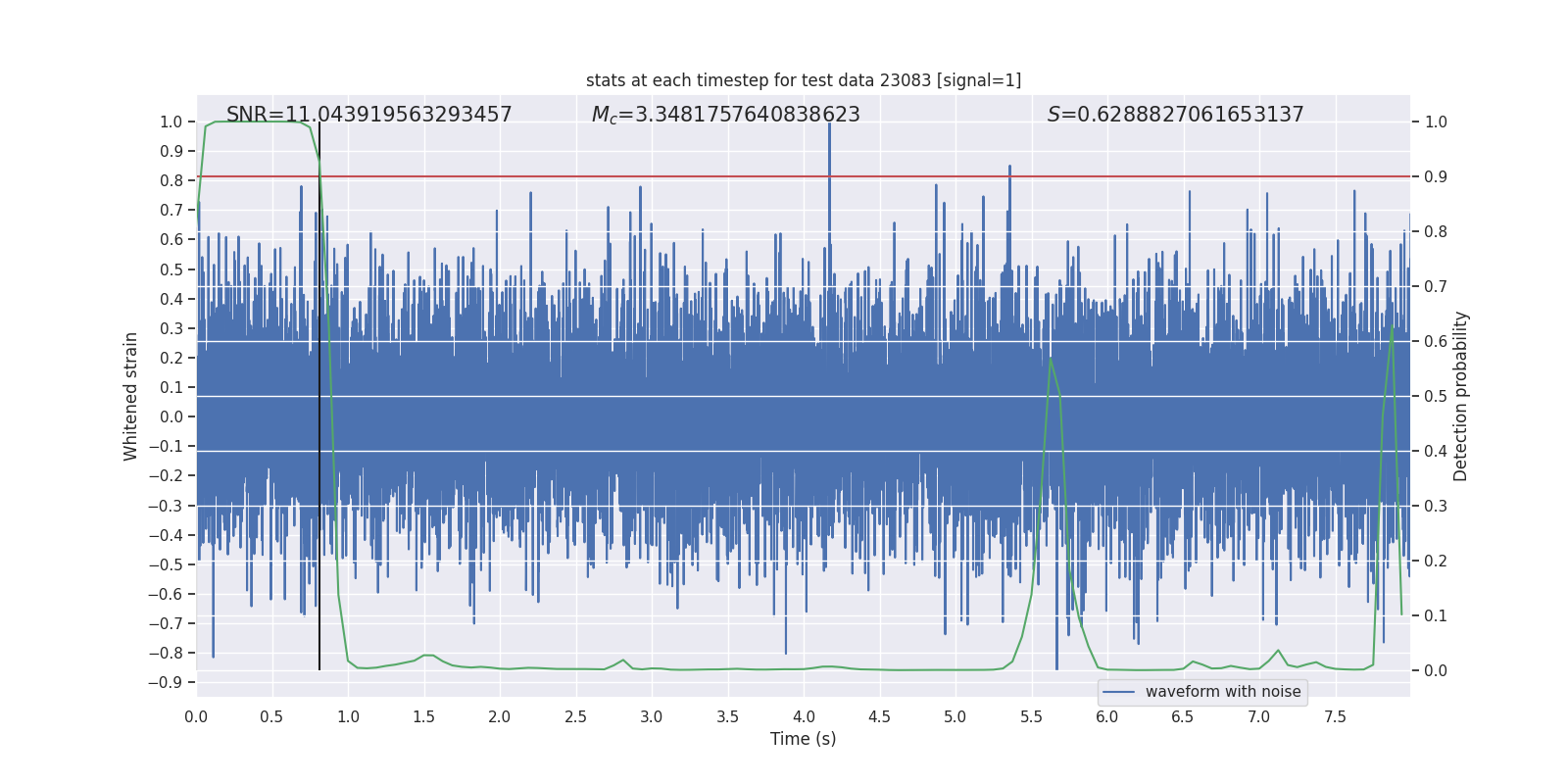Select Whitened strain tick 0.1
The width and height of the screenshot is (1568, 784).
point(171,387)
